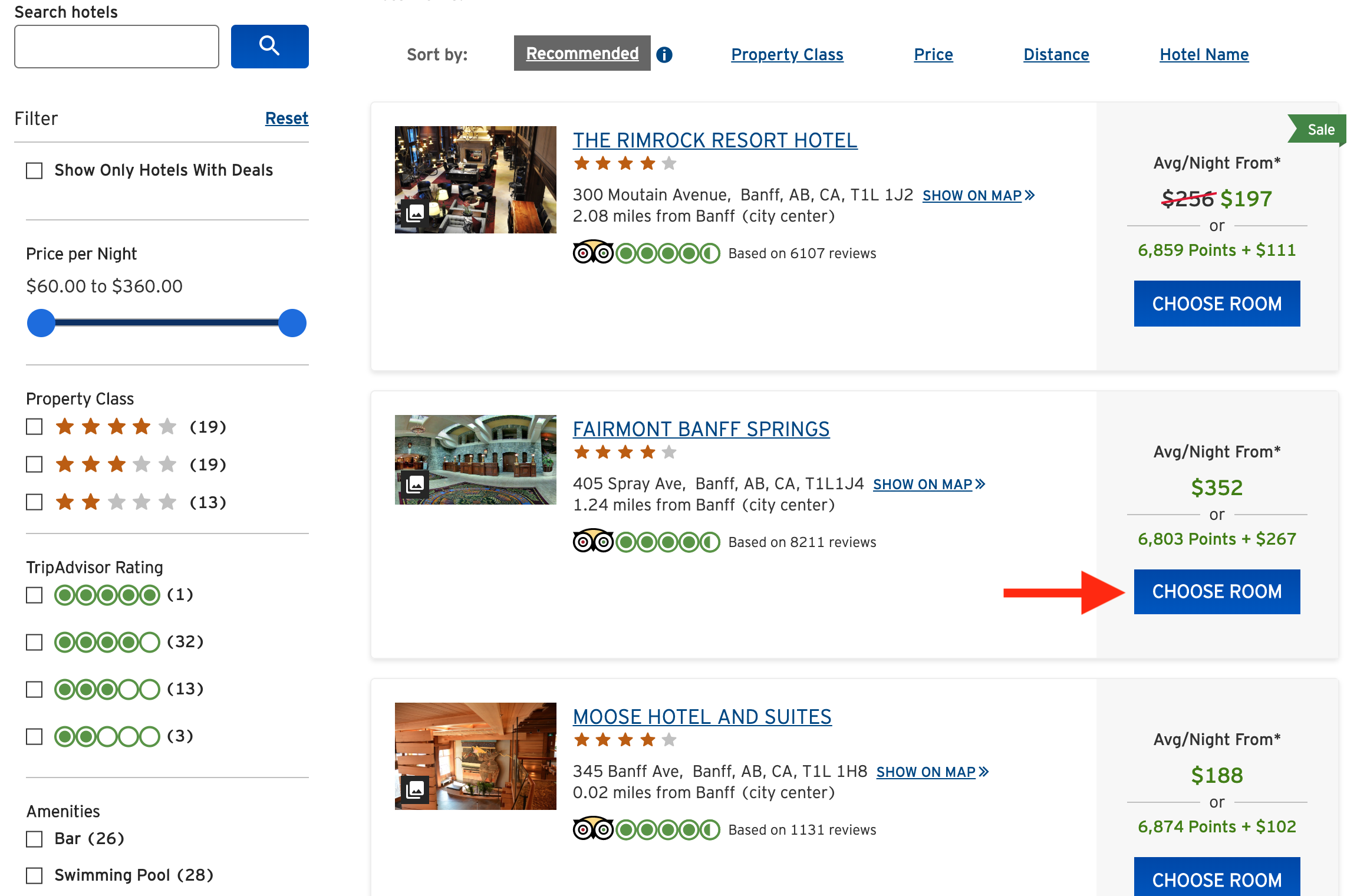Click the $197 sale price for Rimrock
1357x896 pixels.
pos(1246,199)
